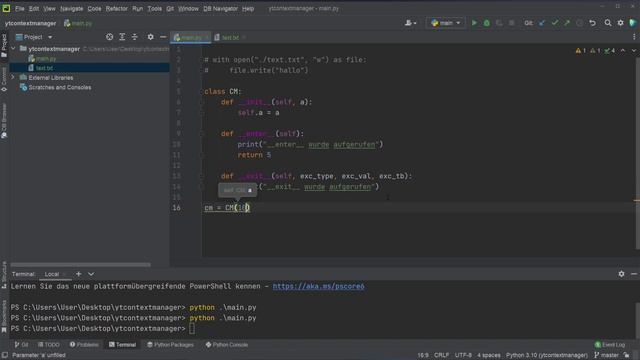Viewport: 640px width, 360px height.
Task: Click the Git update project arrow
Action: [x=542, y=23]
